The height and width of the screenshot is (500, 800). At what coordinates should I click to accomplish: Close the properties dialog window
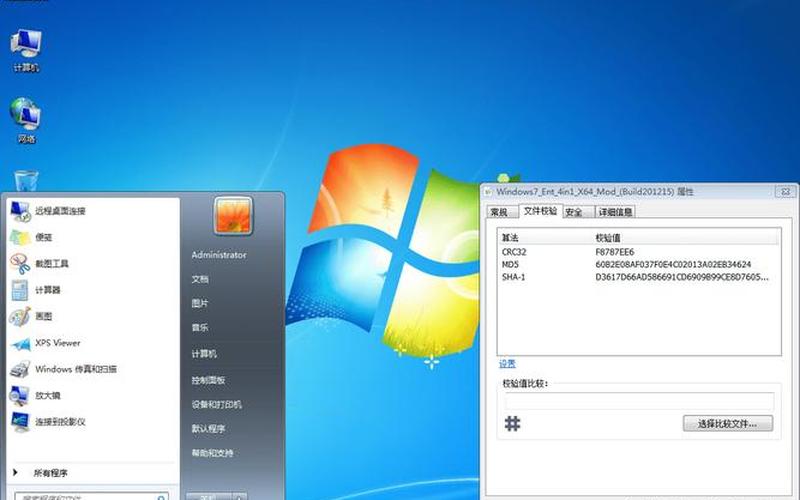786,192
